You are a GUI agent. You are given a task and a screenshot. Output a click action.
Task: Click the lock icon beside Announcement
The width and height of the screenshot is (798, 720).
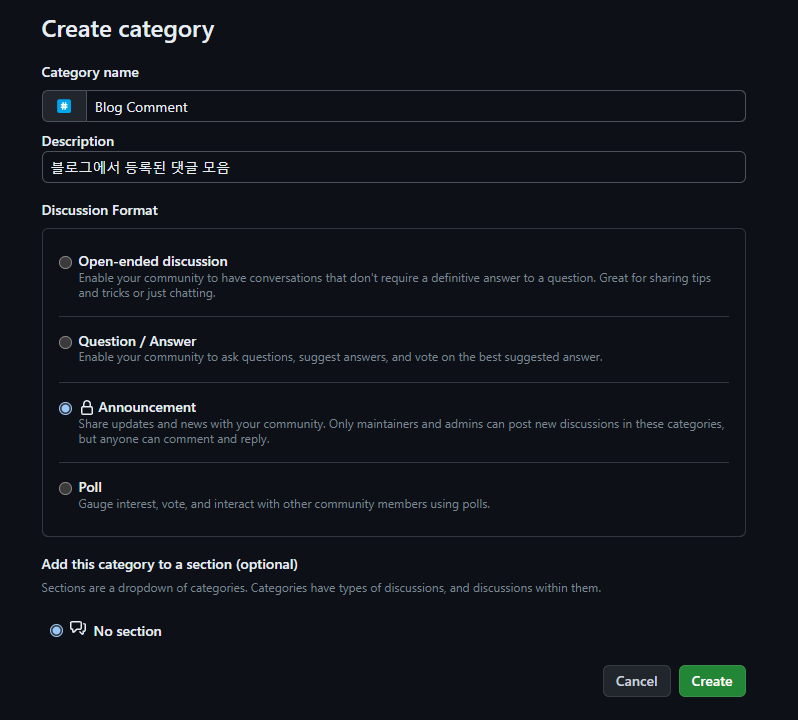click(x=87, y=408)
